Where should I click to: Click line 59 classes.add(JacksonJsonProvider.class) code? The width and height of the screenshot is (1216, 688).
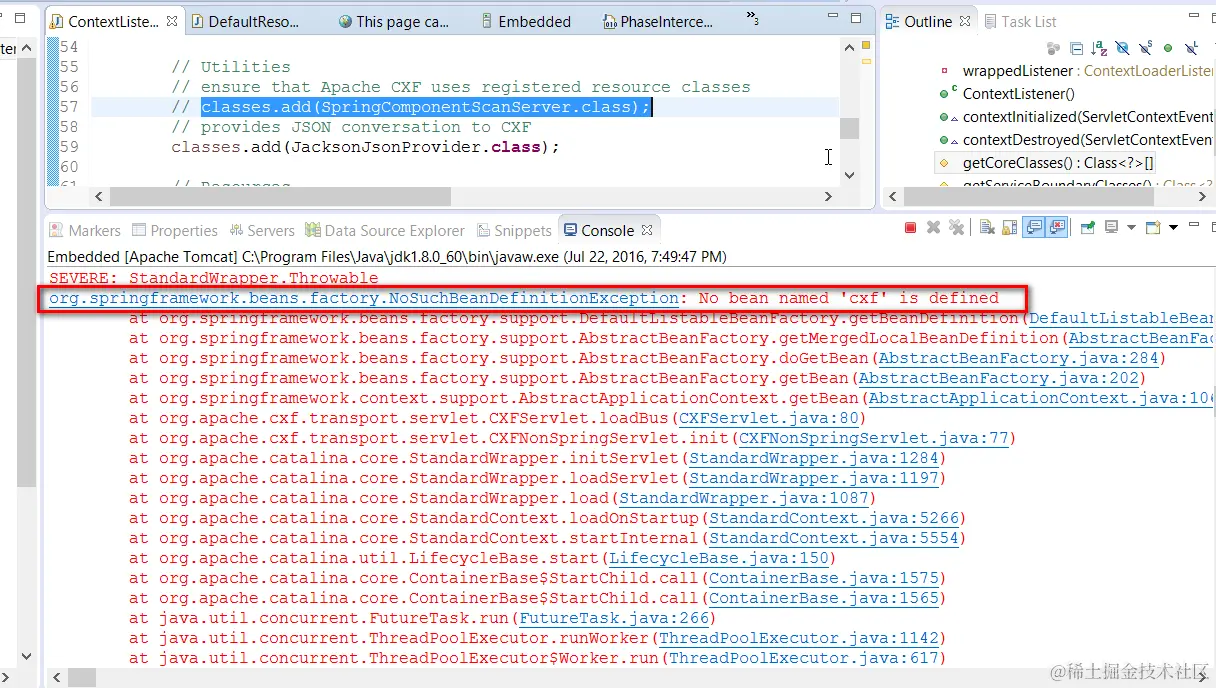point(365,147)
